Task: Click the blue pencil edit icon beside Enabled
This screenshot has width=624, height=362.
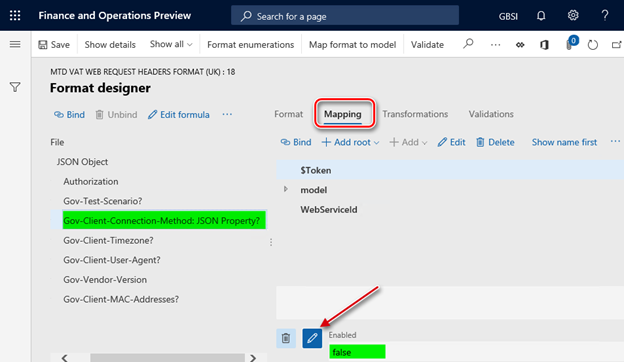Action: 312,338
